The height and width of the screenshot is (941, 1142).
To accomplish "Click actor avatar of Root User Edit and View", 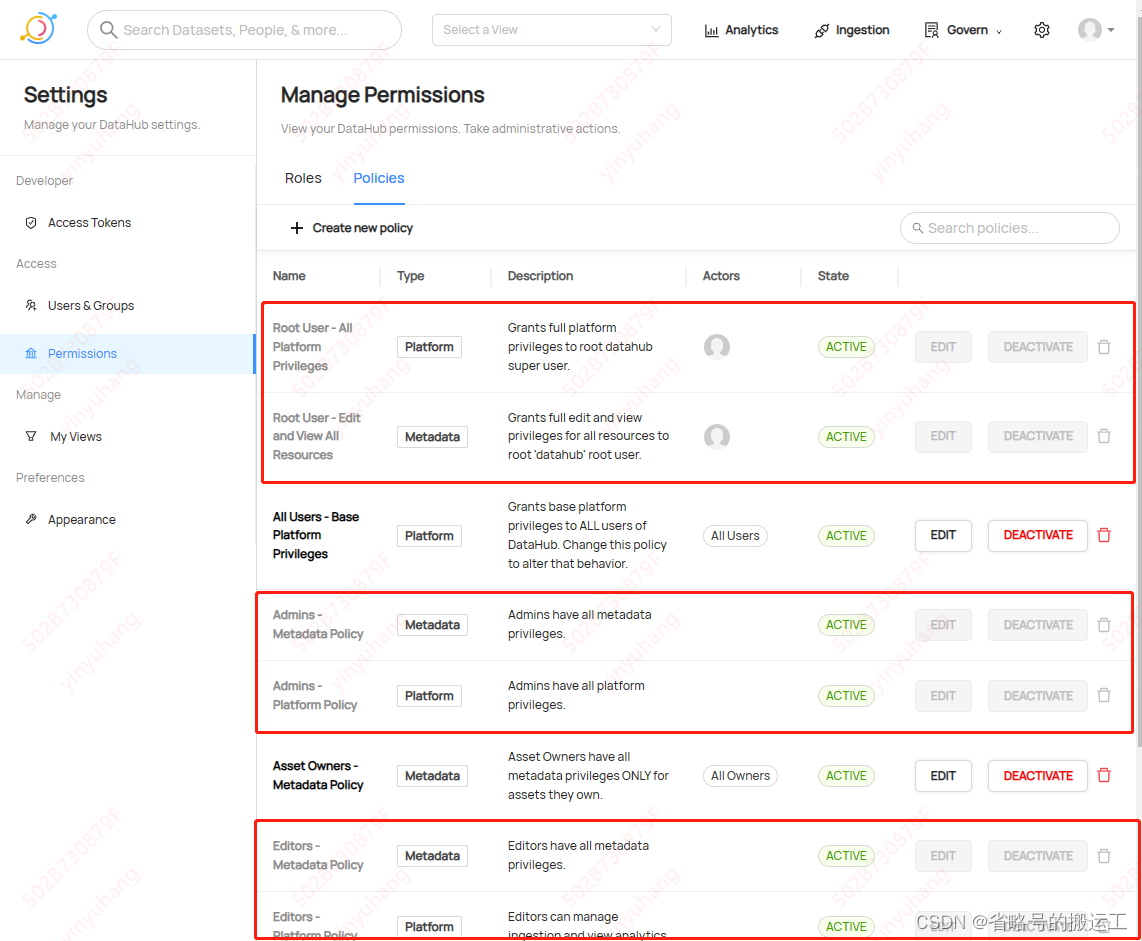I will pos(717,436).
